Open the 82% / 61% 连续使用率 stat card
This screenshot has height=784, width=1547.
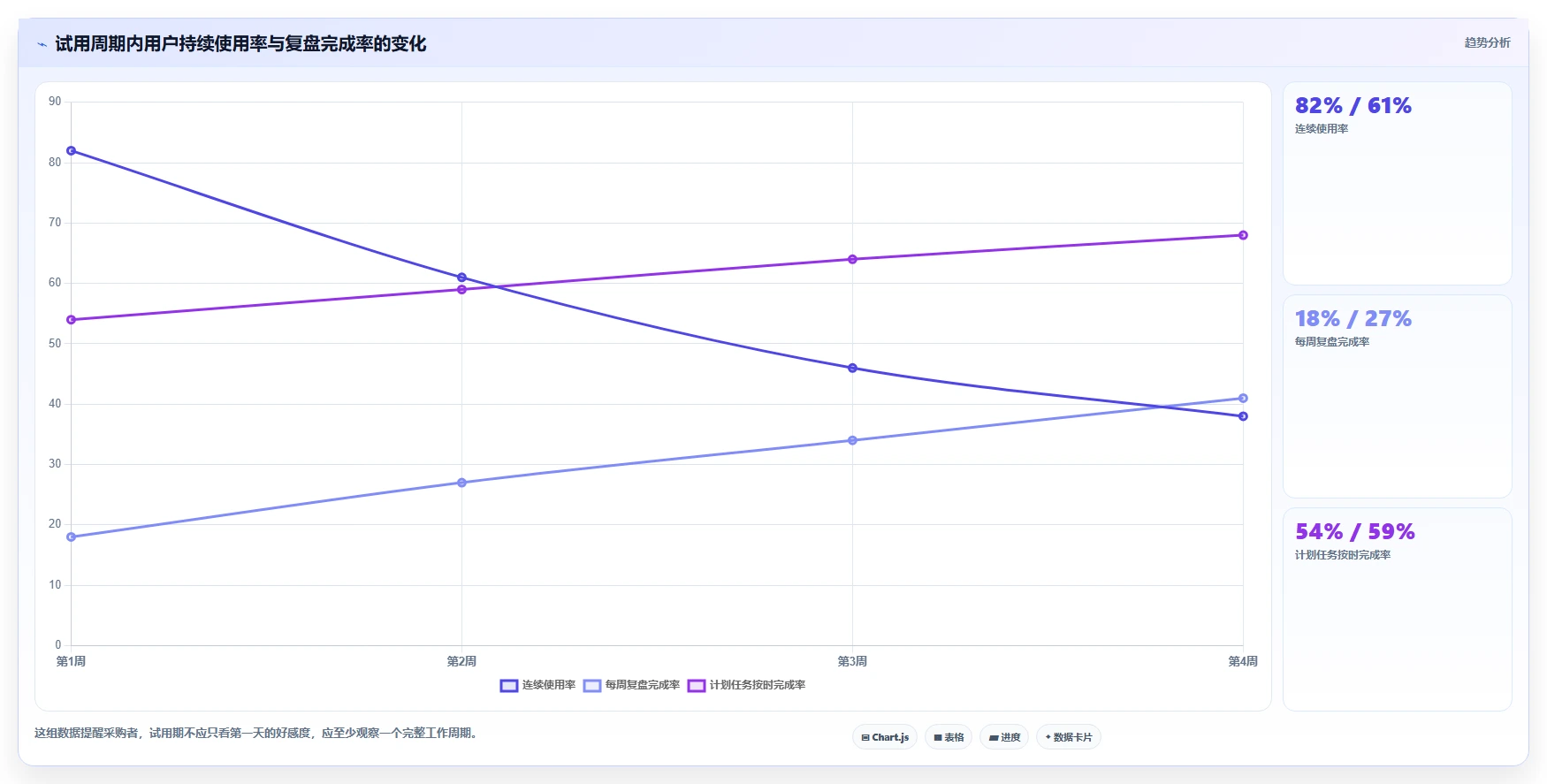[1397, 184]
